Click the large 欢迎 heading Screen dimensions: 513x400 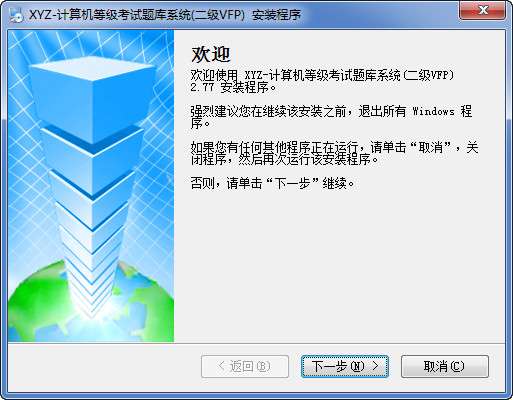point(211,54)
